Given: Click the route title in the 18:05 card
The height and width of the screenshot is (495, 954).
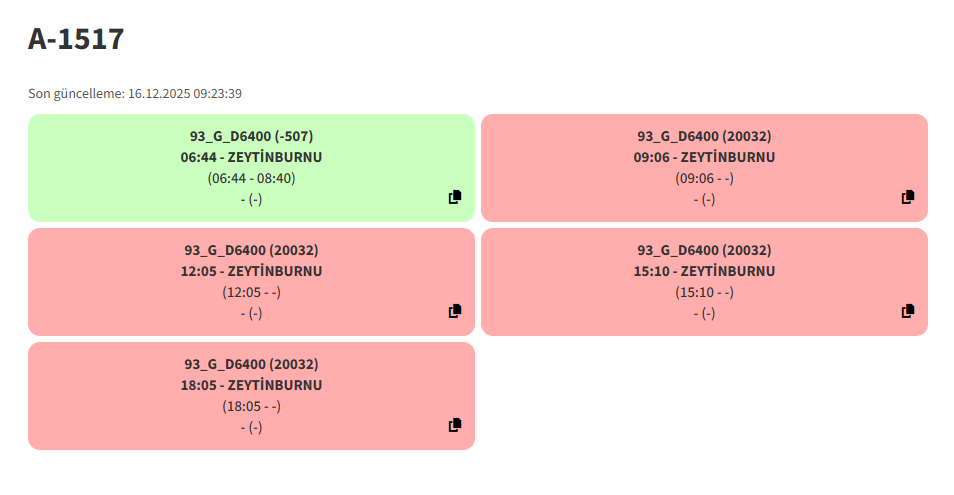Looking at the screenshot, I should tap(251, 364).
